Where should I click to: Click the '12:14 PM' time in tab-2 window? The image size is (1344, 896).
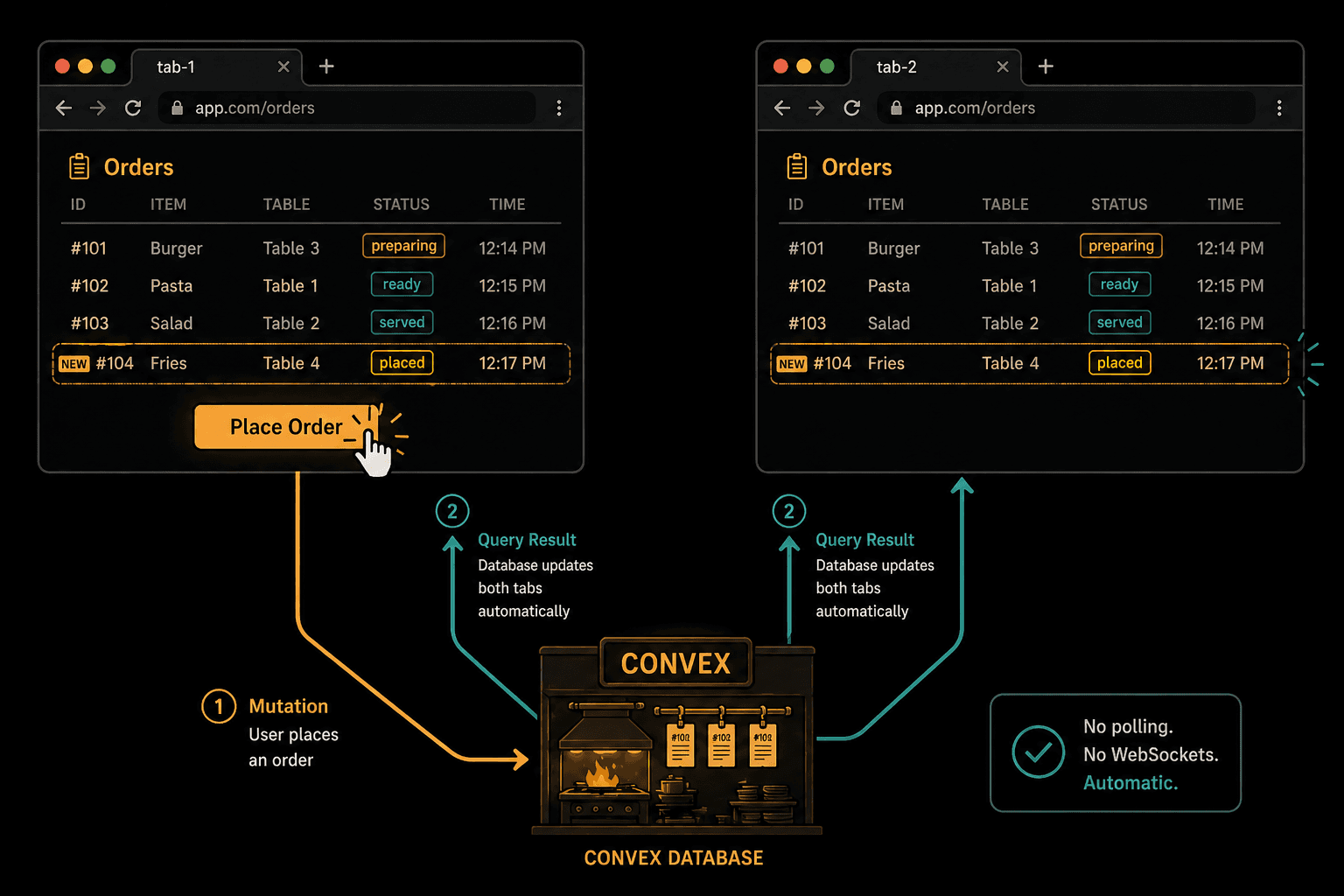click(x=1230, y=248)
